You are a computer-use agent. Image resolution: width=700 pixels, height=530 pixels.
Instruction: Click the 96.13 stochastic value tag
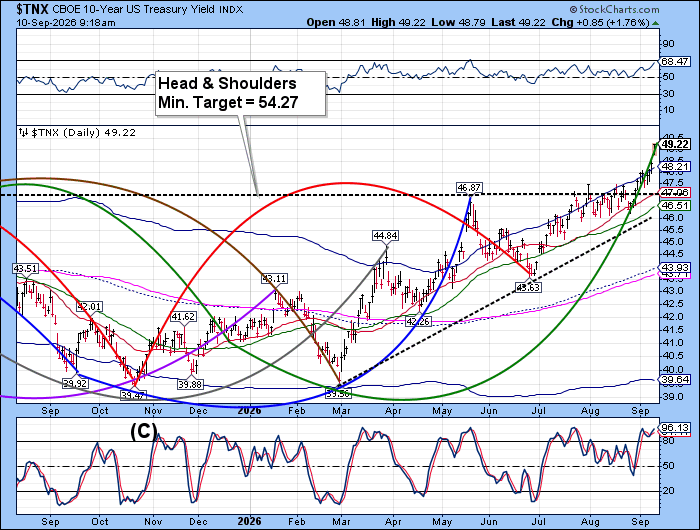point(675,427)
